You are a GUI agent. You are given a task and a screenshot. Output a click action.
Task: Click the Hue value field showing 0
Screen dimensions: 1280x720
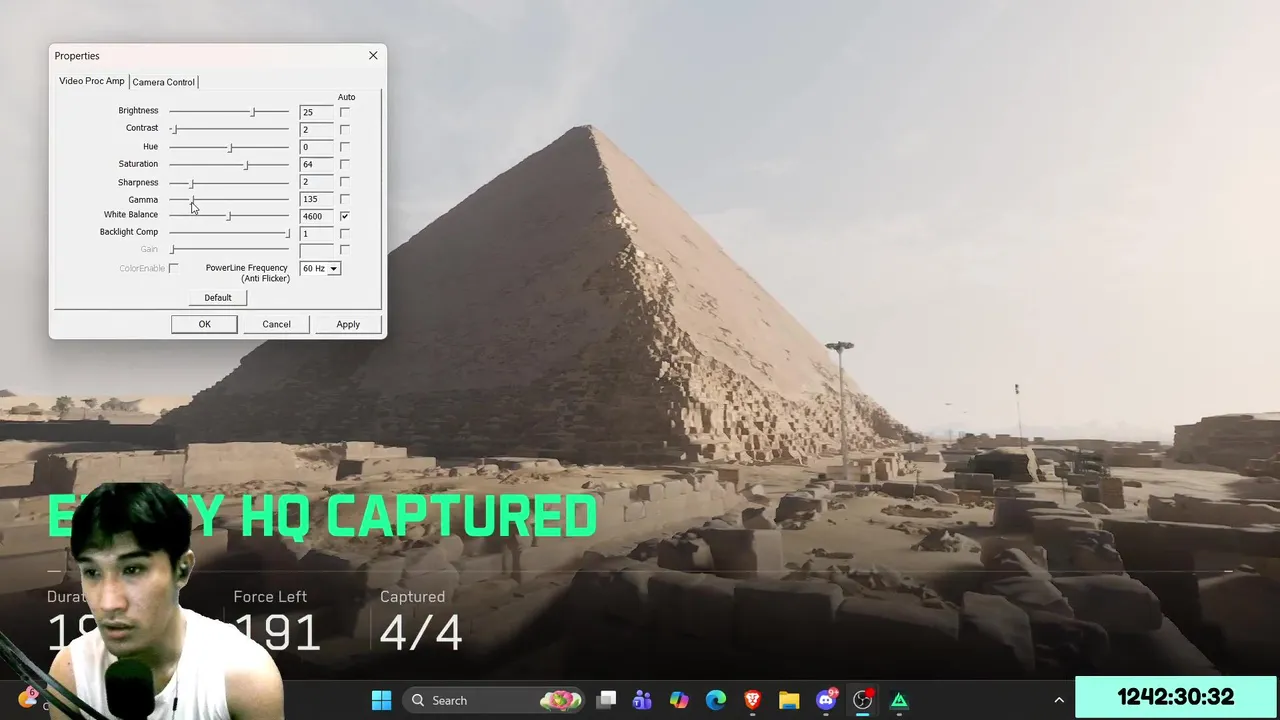[316, 147]
